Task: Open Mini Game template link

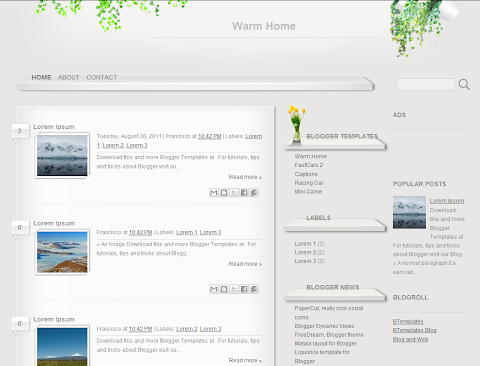Action: tap(308, 192)
